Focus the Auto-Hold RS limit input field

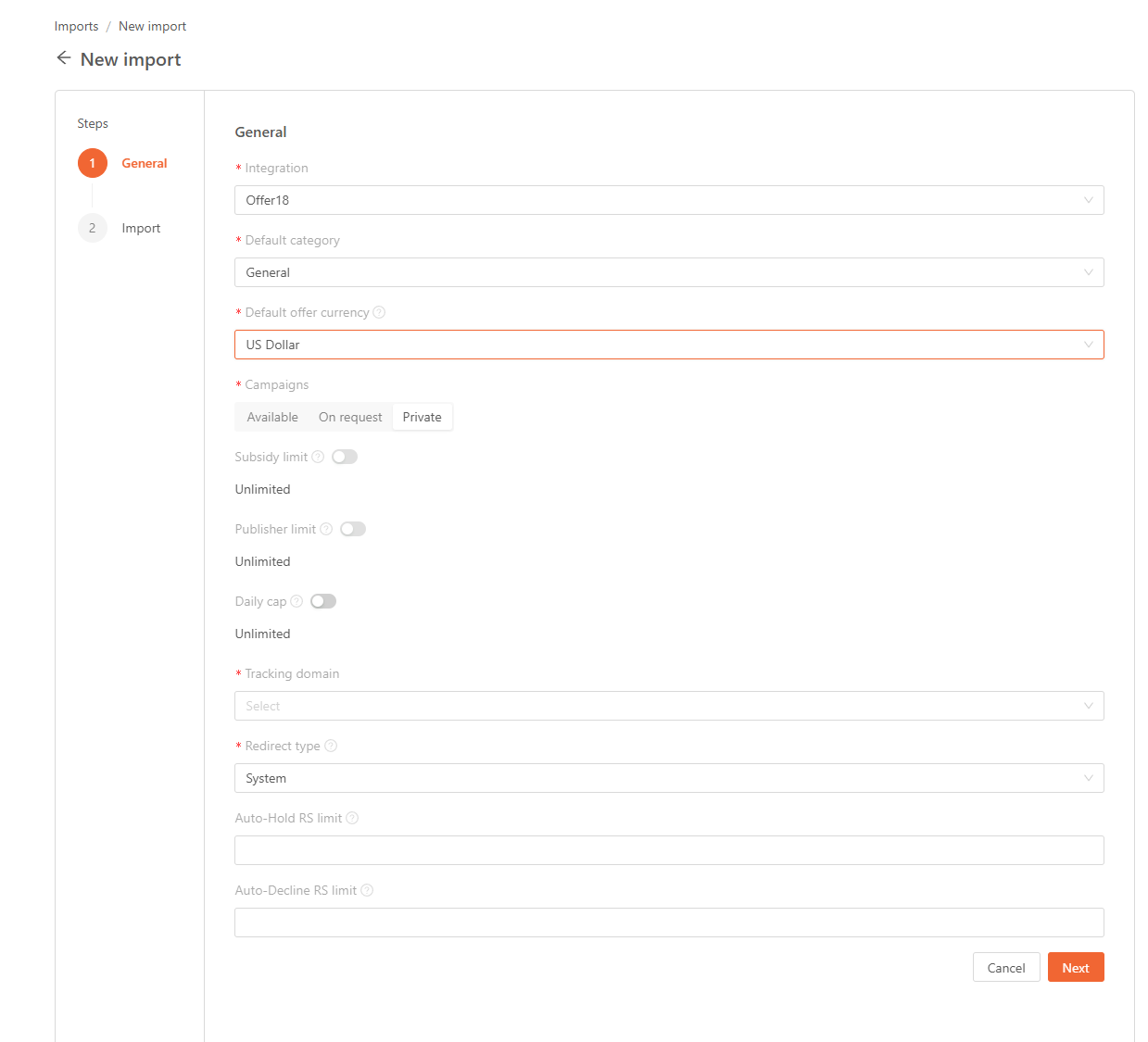668,850
